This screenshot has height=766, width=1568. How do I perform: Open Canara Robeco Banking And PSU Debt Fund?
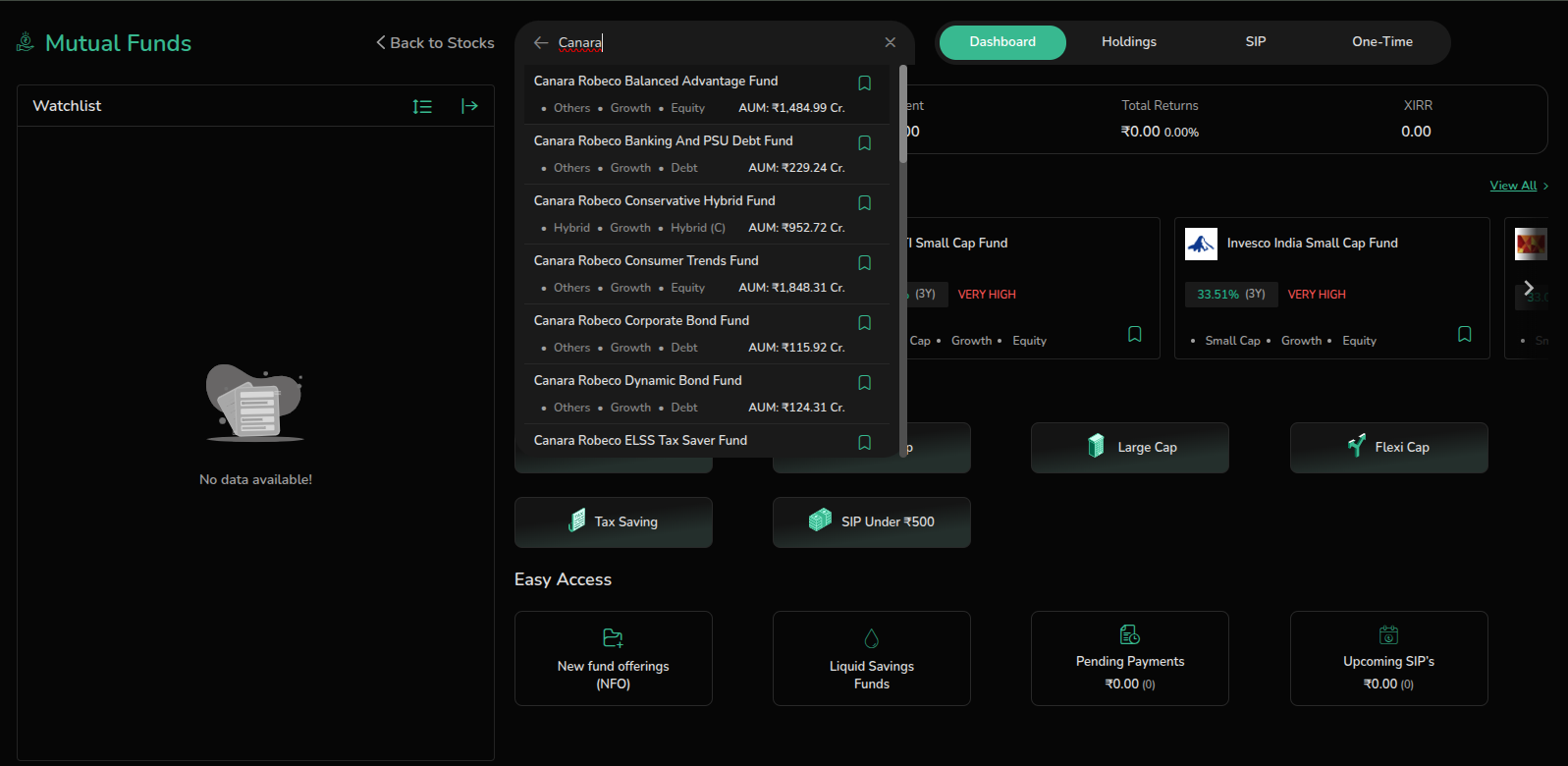pyautogui.click(x=707, y=154)
